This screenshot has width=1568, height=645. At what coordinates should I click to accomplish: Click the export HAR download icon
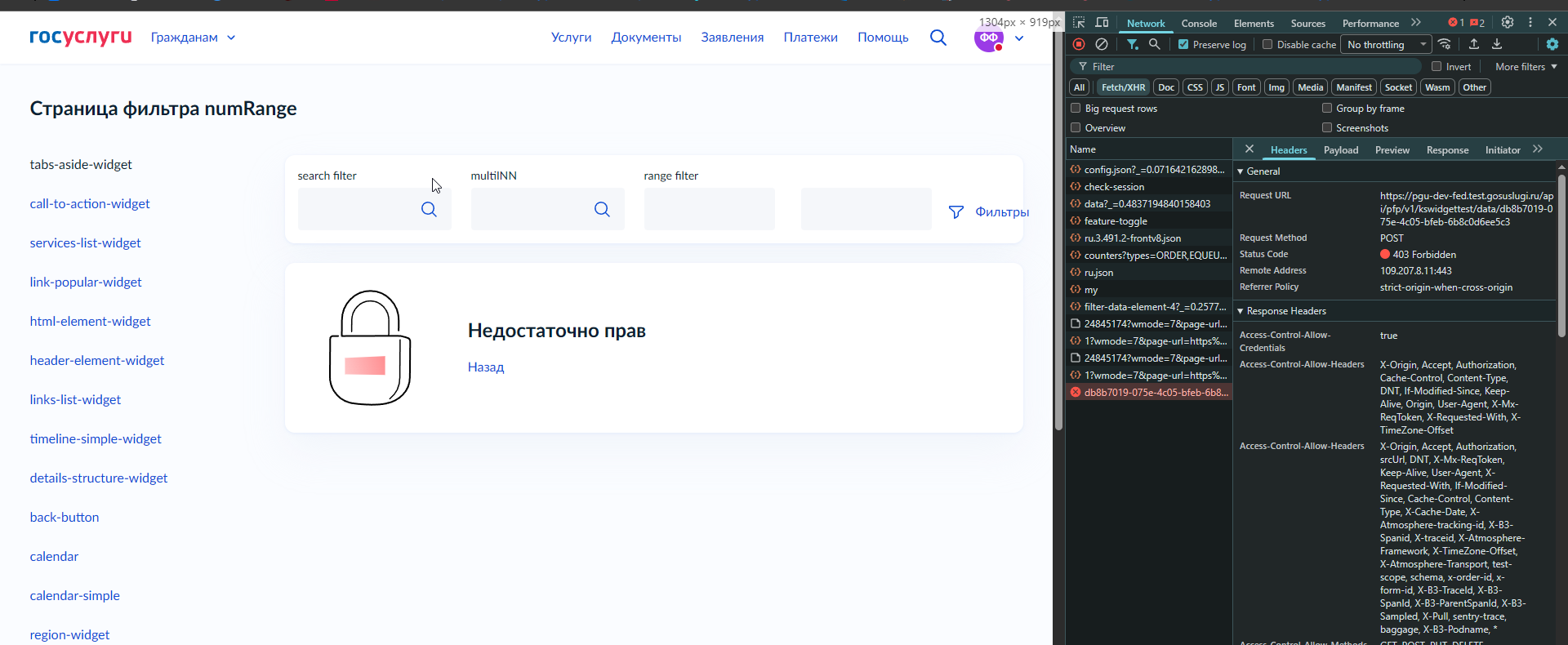(x=1497, y=44)
